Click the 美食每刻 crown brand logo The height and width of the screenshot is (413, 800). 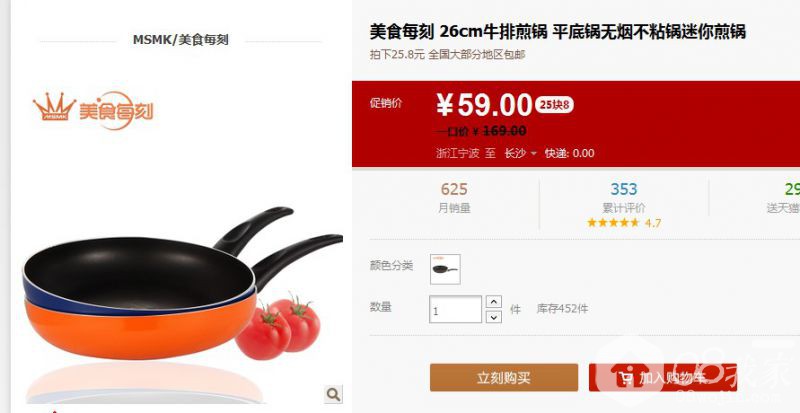tap(93, 110)
